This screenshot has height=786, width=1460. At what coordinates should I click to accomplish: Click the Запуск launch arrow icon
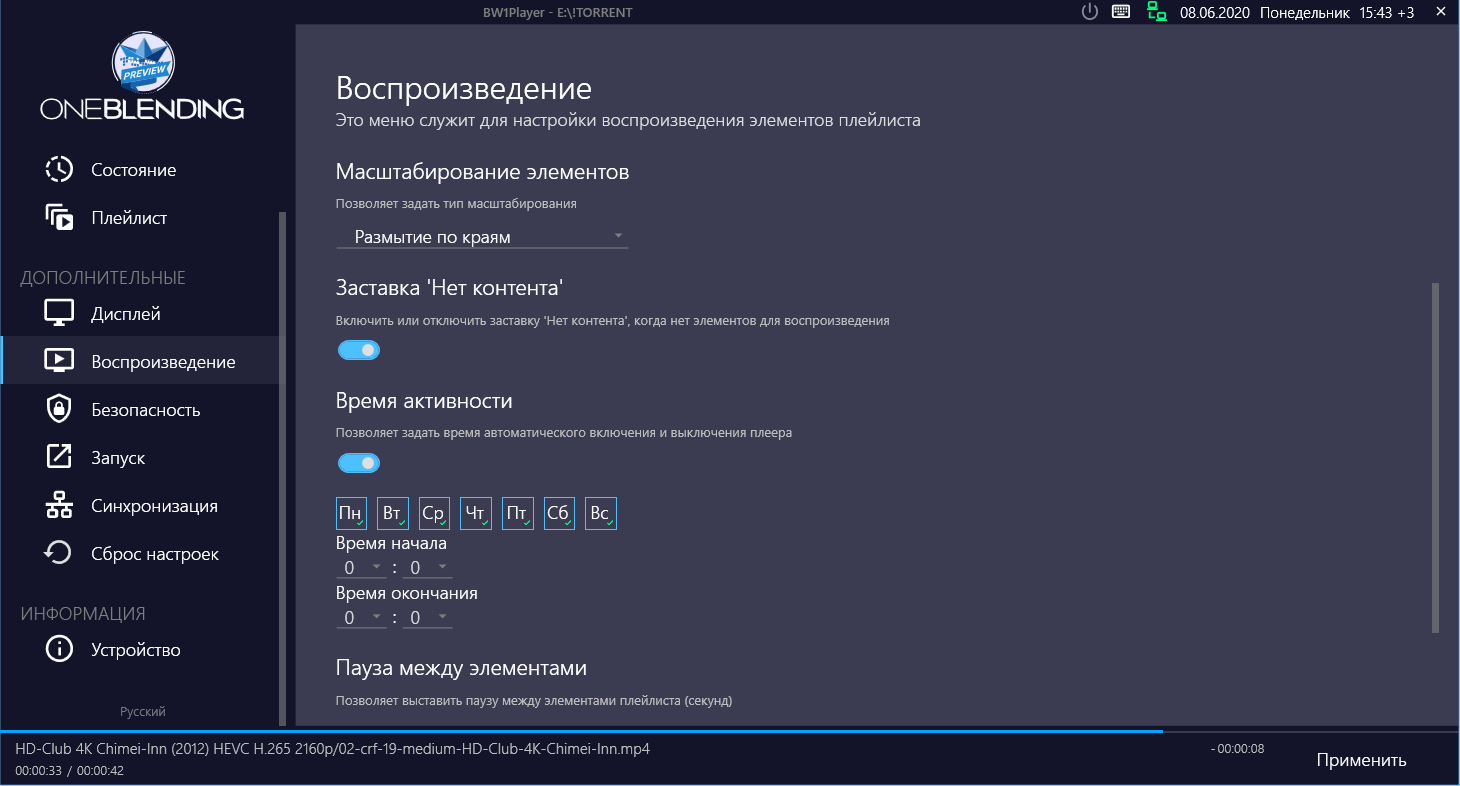click(59, 458)
